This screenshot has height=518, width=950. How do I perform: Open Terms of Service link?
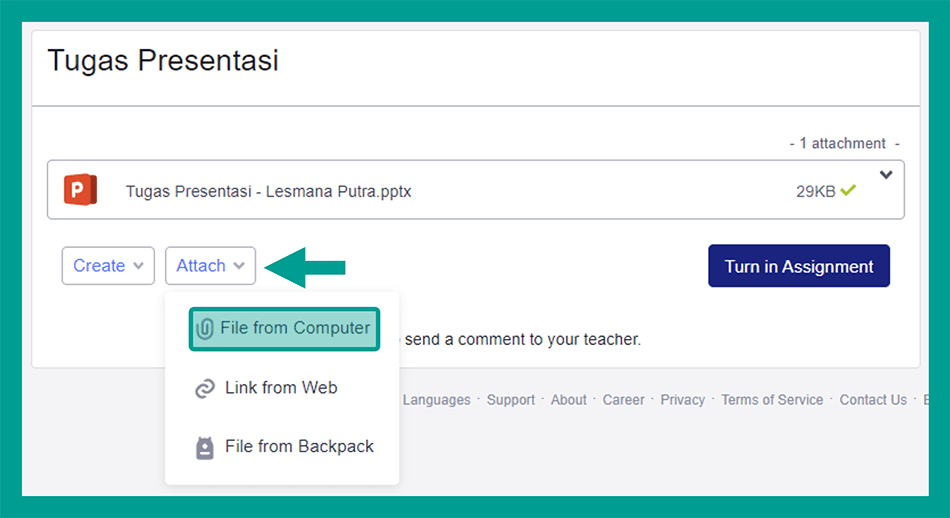772,400
